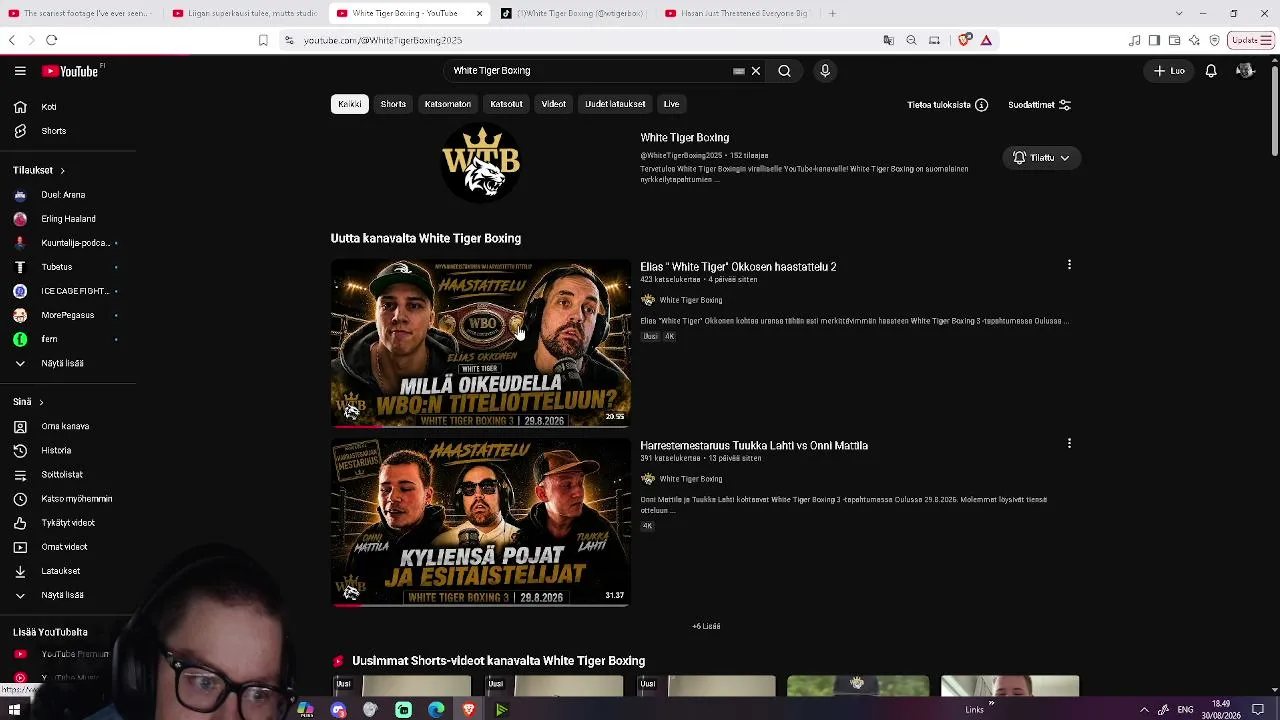
Task: Open the account avatar menu
Action: tap(1245, 71)
